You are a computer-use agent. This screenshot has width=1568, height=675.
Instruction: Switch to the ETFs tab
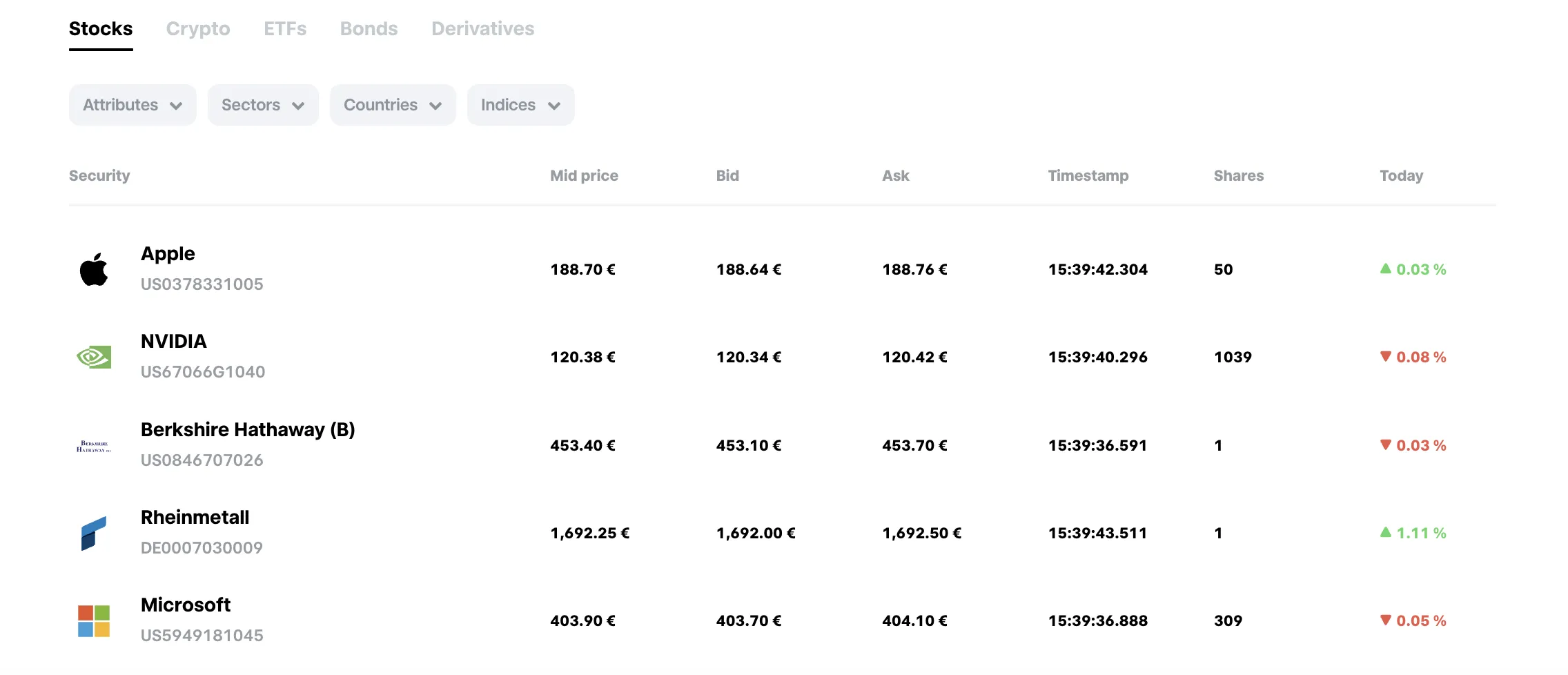coord(285,29)
